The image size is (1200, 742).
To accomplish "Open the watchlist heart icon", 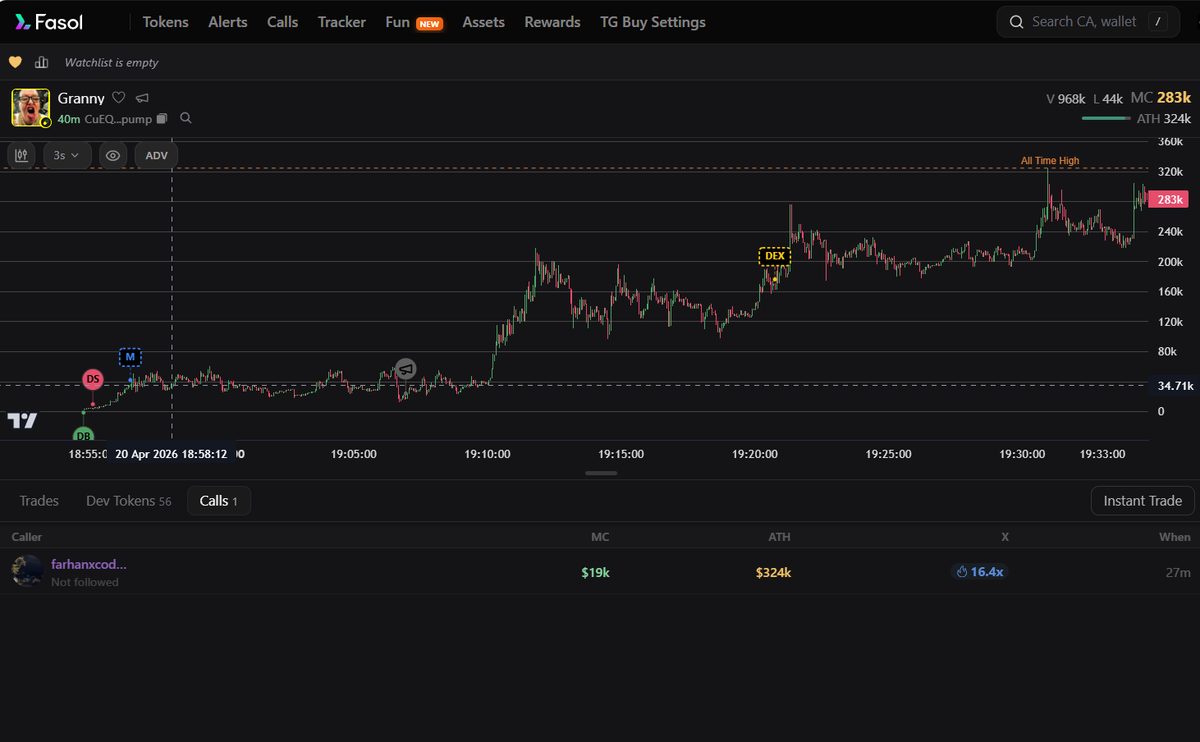I will coord(15,62).
